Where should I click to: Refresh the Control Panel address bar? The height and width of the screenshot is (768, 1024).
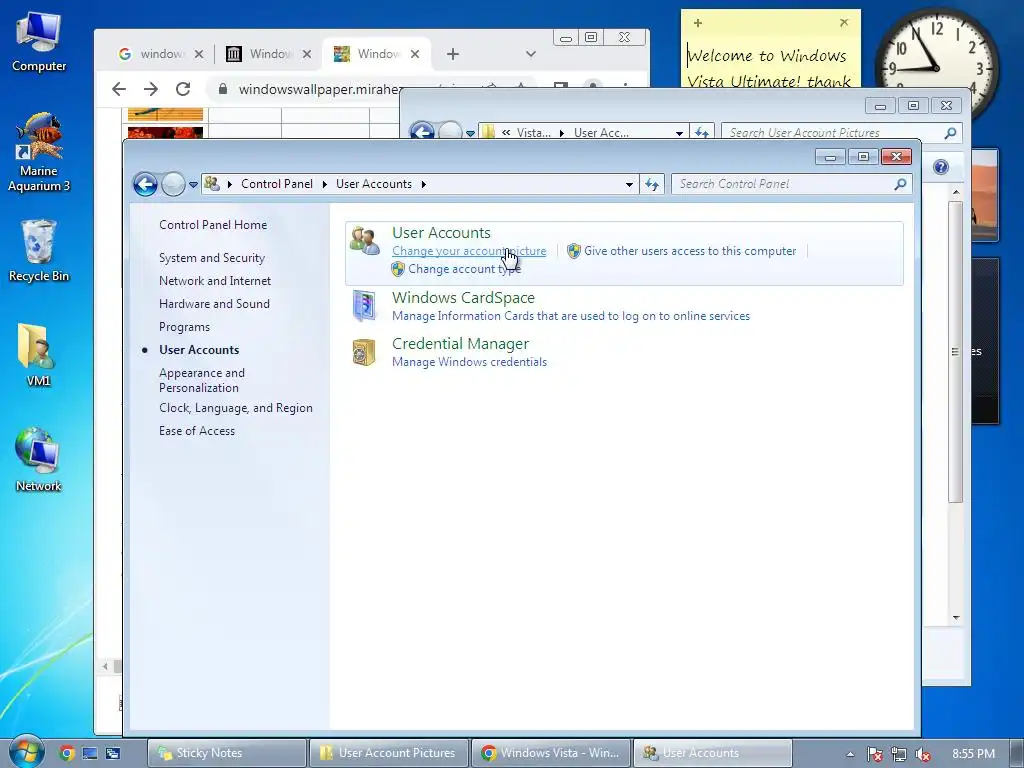[652, 184]
